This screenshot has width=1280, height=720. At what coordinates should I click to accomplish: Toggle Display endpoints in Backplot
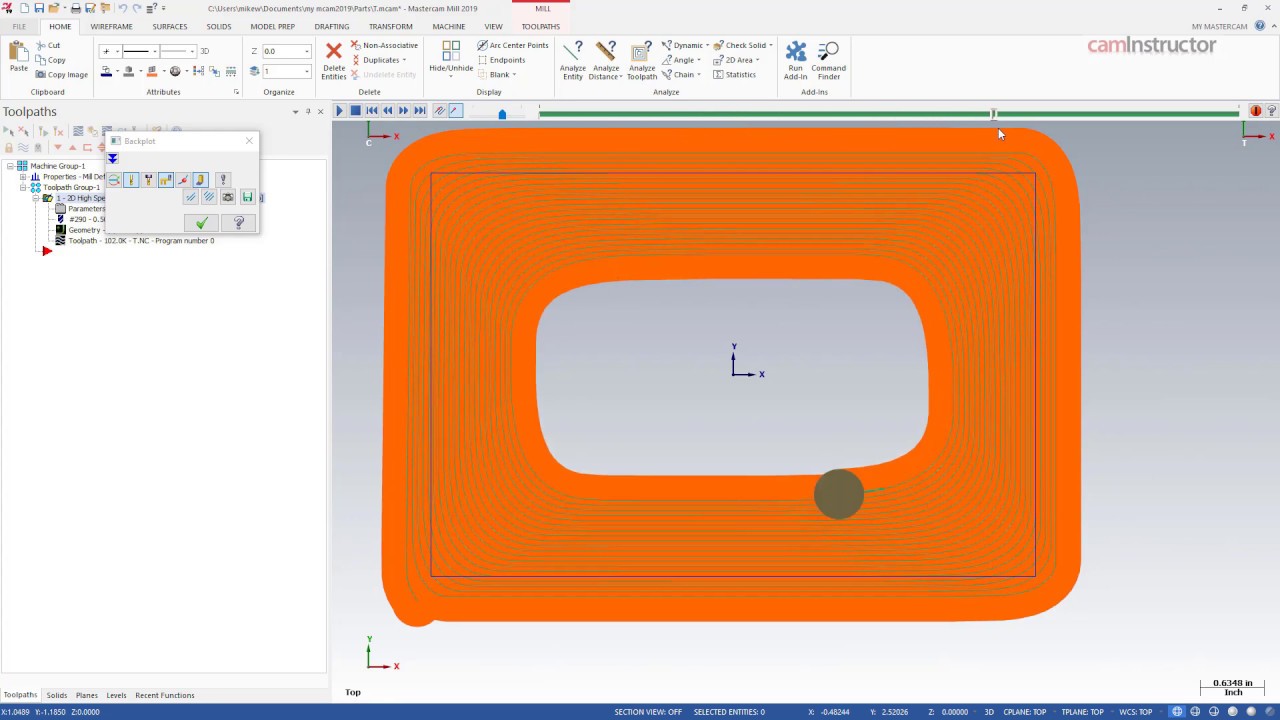click(x=183, y=180)
